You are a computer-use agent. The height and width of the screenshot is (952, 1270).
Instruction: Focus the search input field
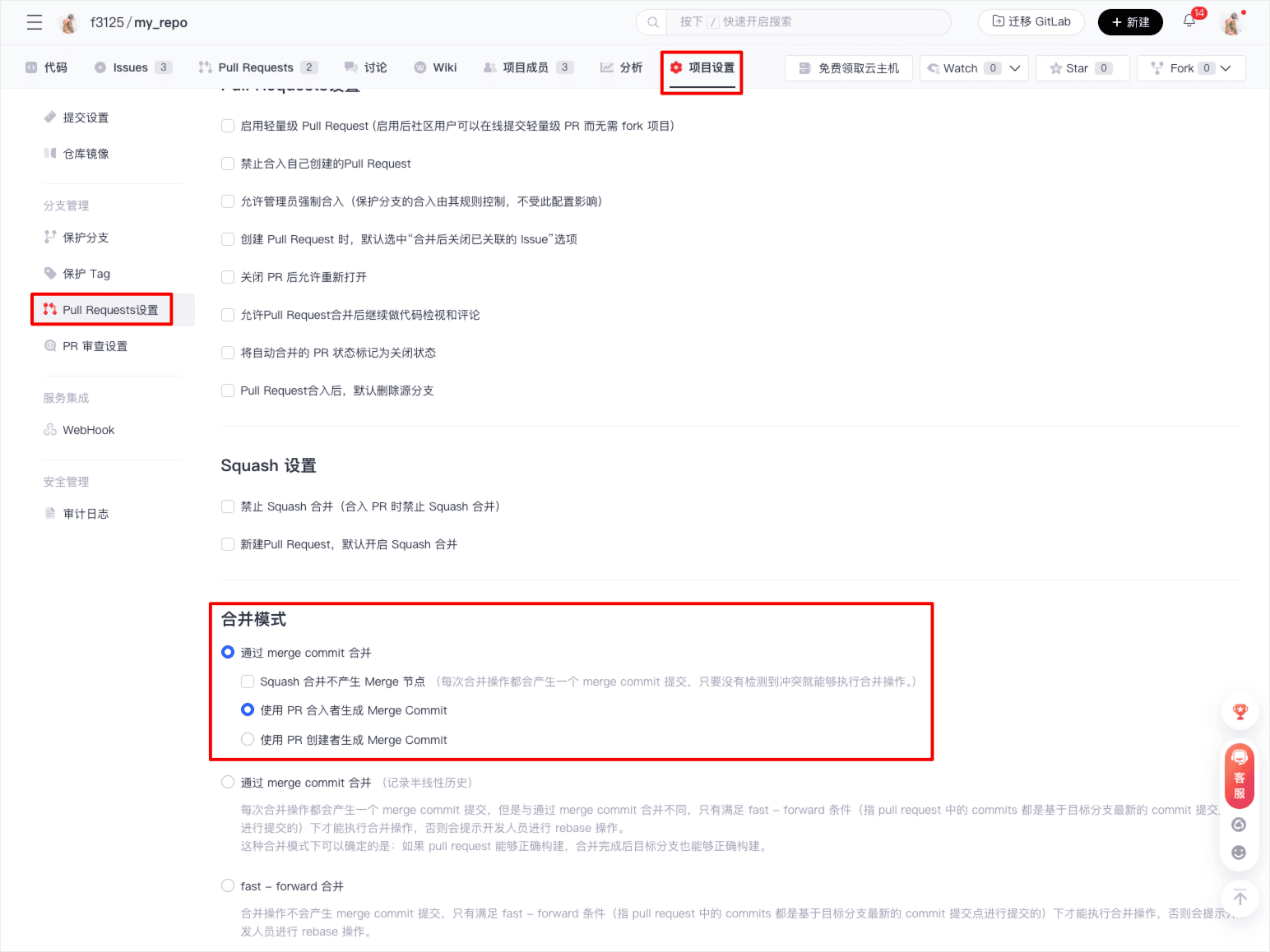(809, 22)
